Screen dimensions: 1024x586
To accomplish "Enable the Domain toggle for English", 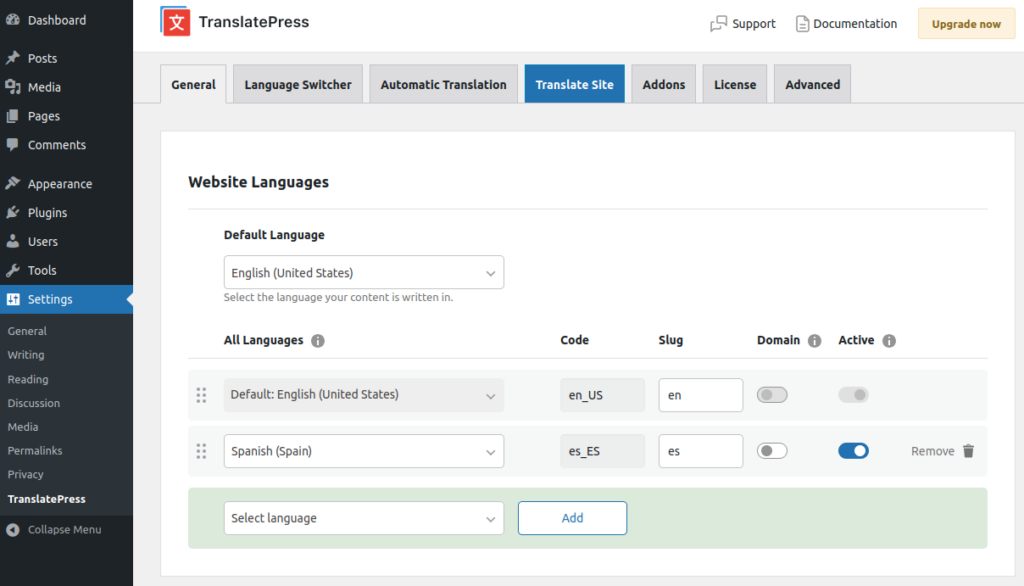I will point(772,395).
